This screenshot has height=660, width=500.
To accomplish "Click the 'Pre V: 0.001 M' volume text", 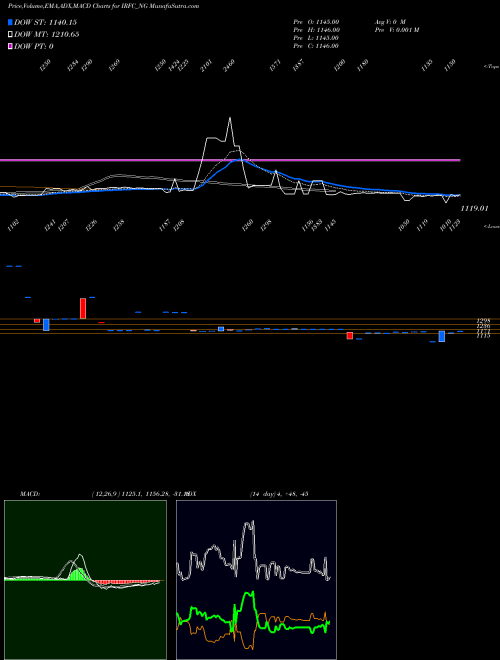I will (397, 30).
